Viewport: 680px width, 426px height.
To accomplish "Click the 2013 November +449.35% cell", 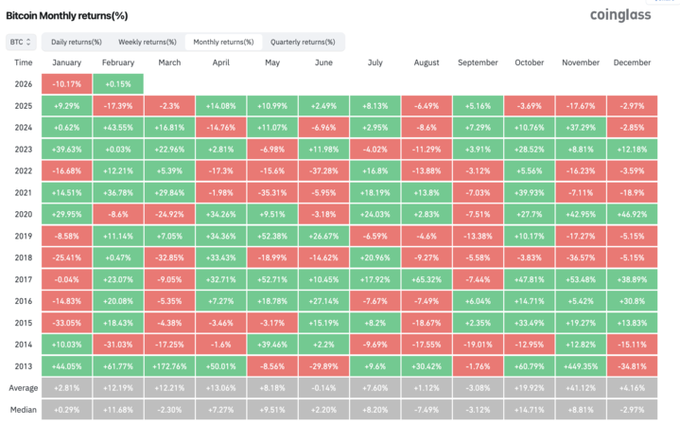I will pos(579,367).
